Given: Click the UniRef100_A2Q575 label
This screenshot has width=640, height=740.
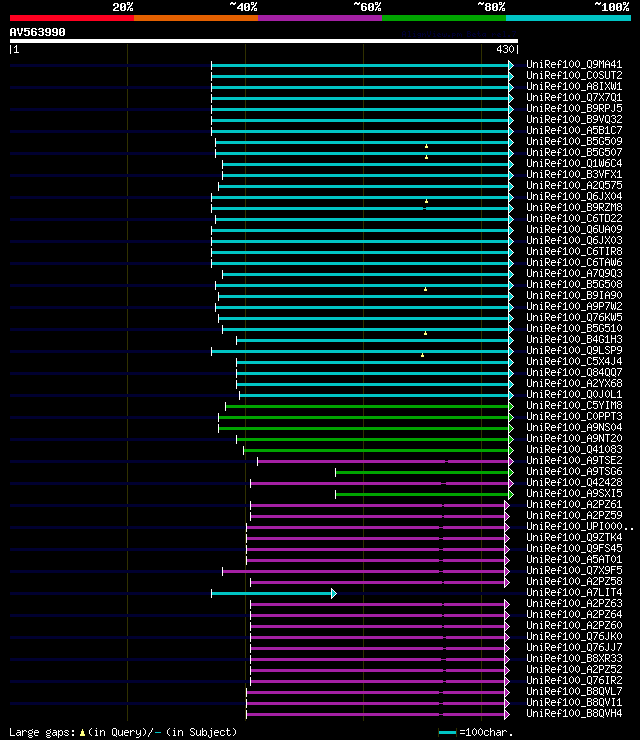Looking at the screenshot, I should [574, 185].
